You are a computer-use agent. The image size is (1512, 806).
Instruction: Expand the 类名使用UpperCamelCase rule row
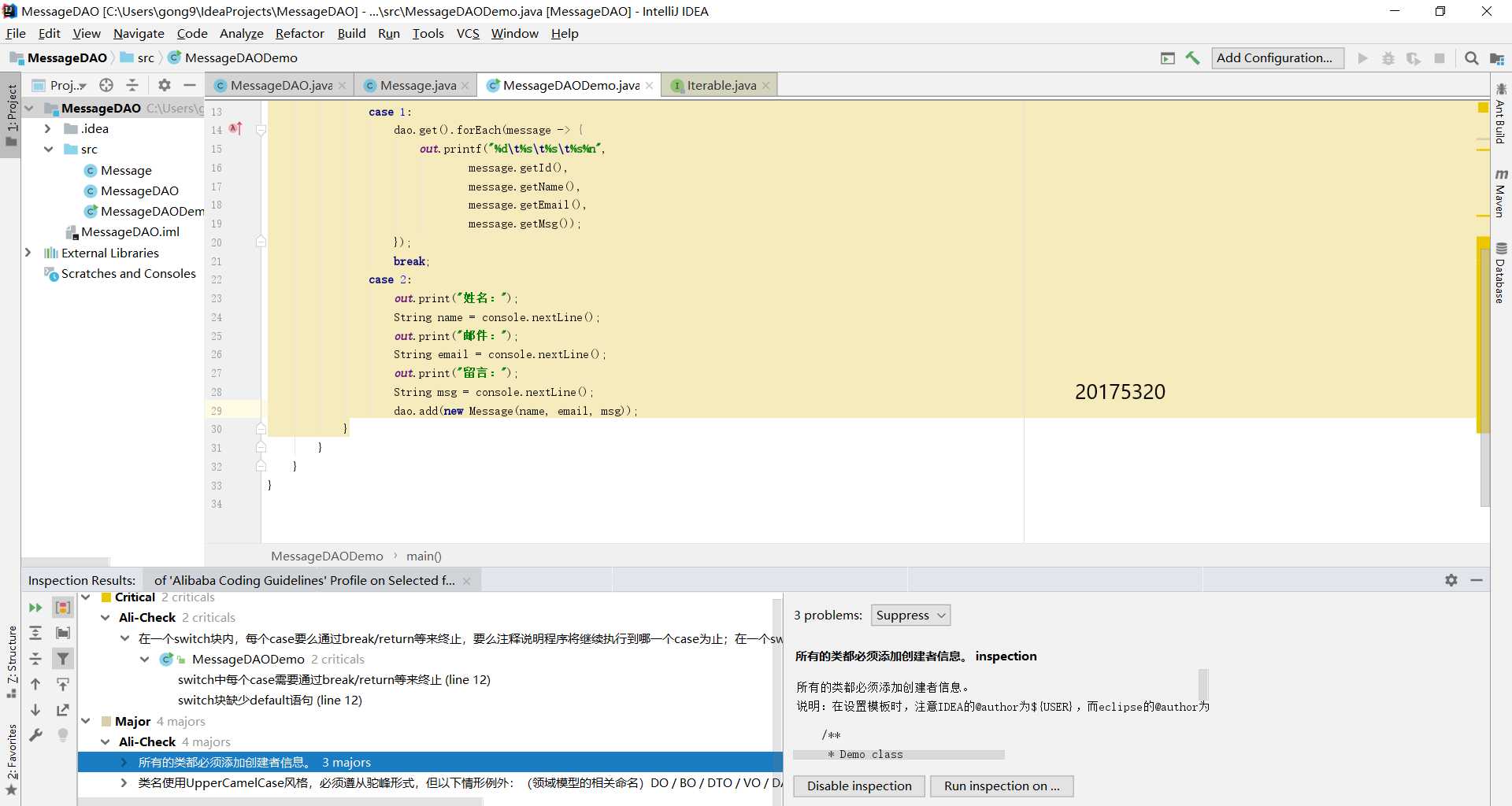pyautogui.click(x=124, y=782)
